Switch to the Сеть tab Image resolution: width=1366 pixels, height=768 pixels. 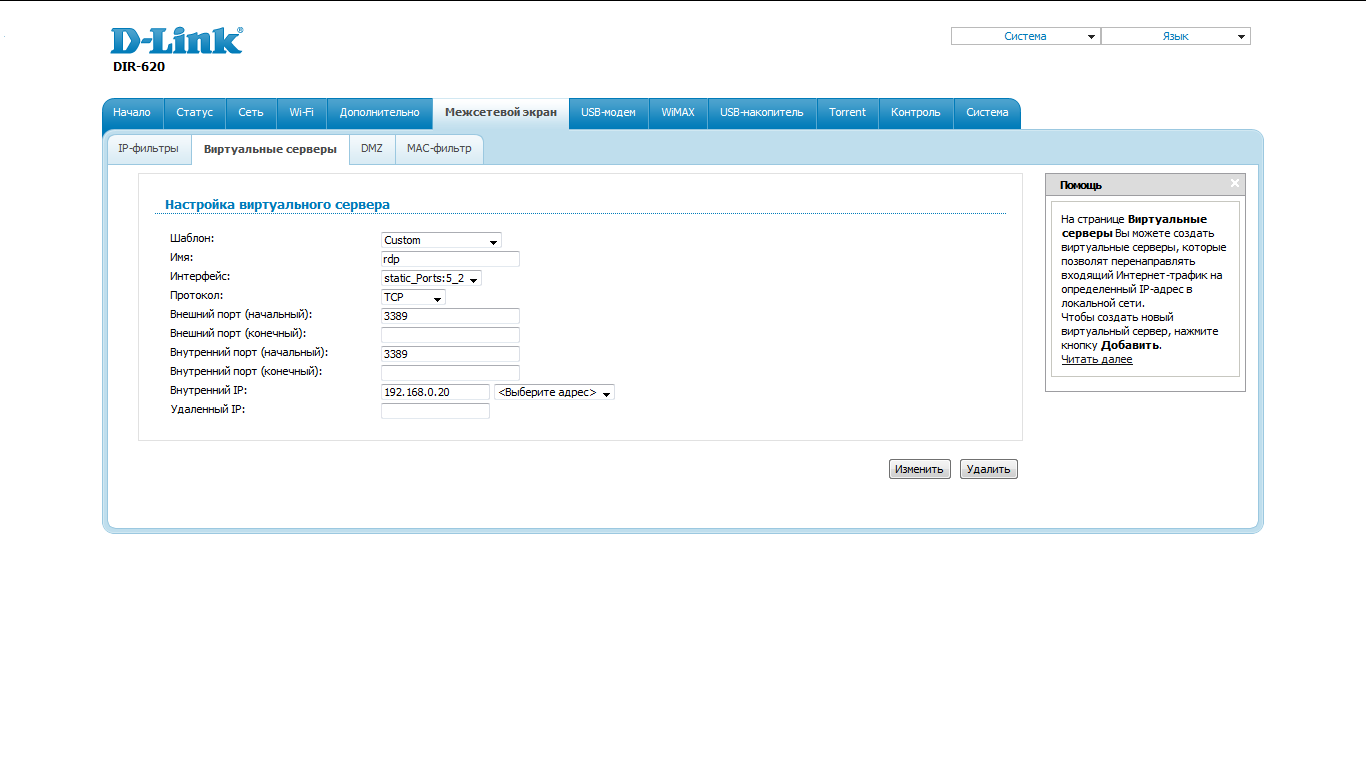pyautogui.click(x=251, y=113)
